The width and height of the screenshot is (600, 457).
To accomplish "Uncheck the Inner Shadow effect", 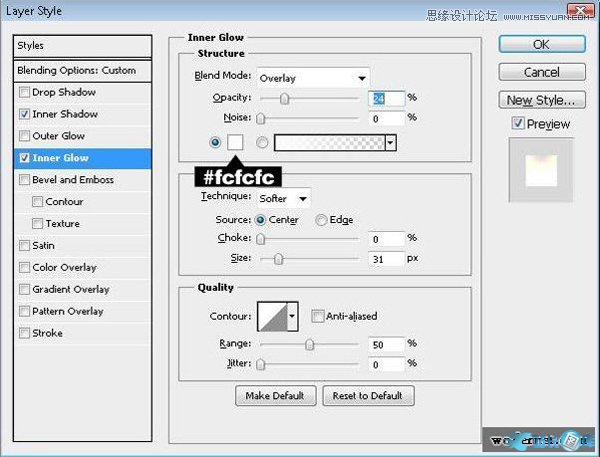I will pos(24,114).
